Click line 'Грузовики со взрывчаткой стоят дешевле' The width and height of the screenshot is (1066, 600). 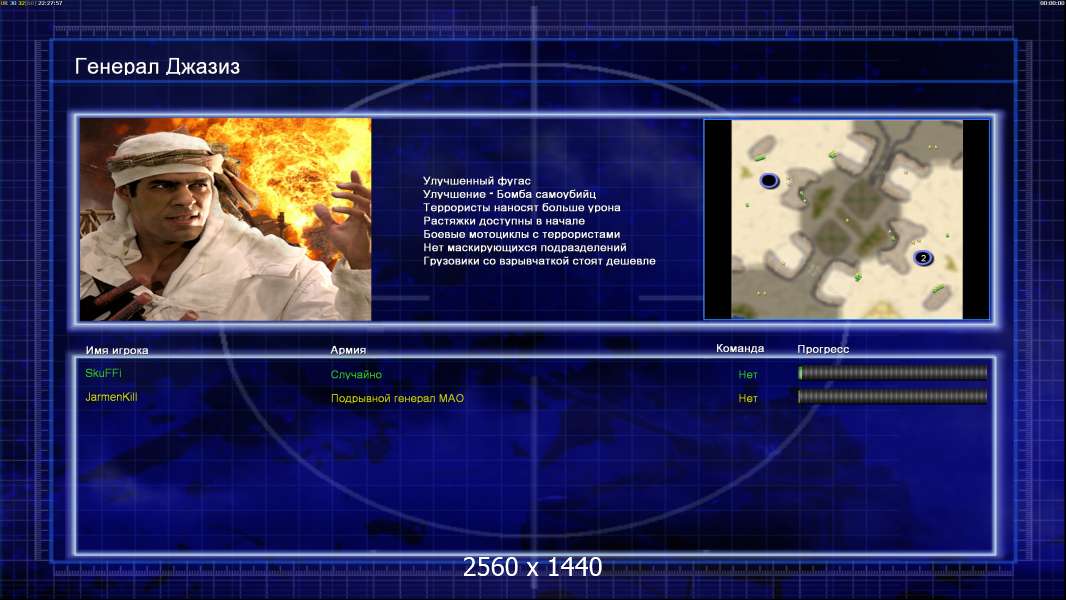(539, 261)
